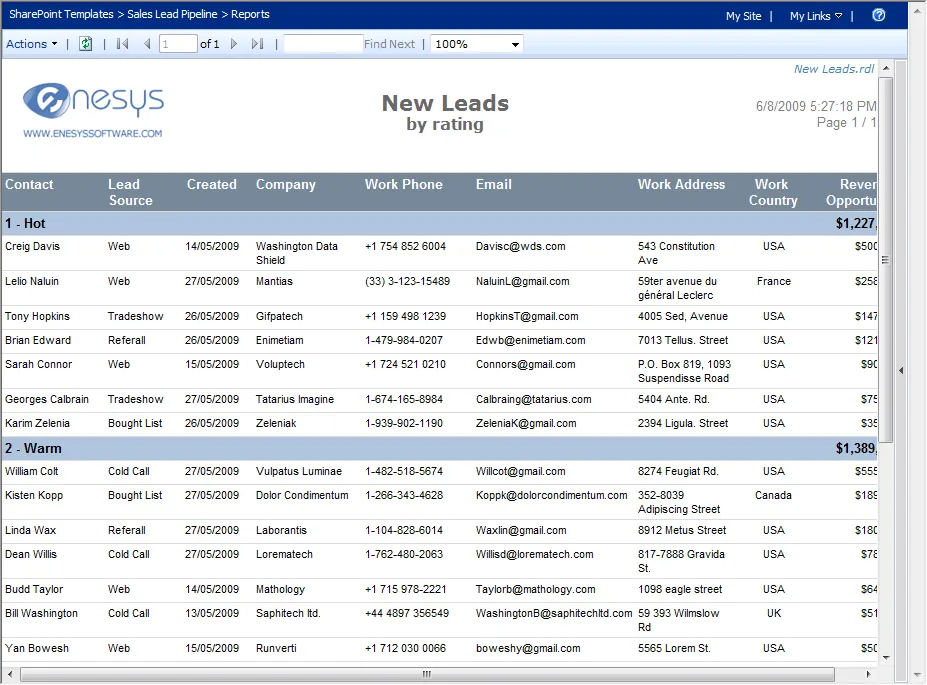Expand the My Links menu
The width and height of the screenshot is (927, 685).
[x=815, y=16]
